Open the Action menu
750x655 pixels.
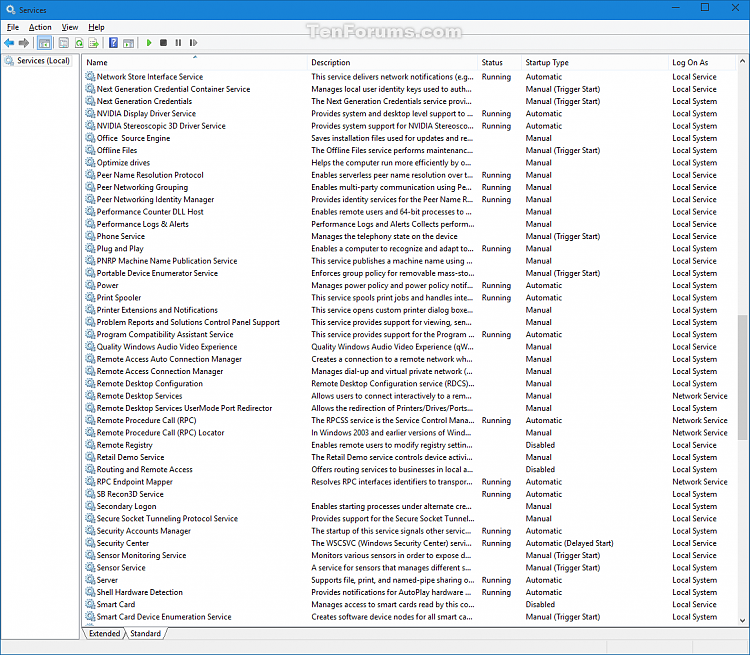click(40, 27)
